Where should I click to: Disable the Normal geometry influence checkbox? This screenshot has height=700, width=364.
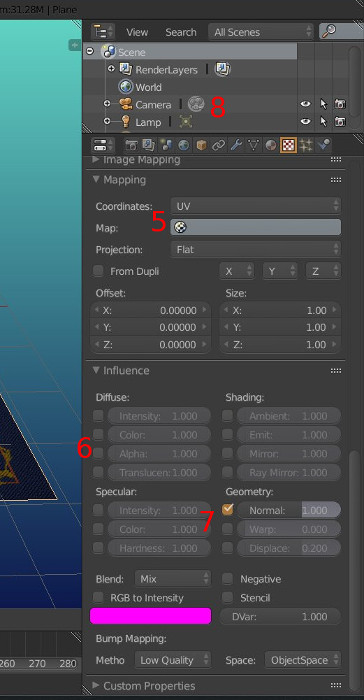point(228,509)
